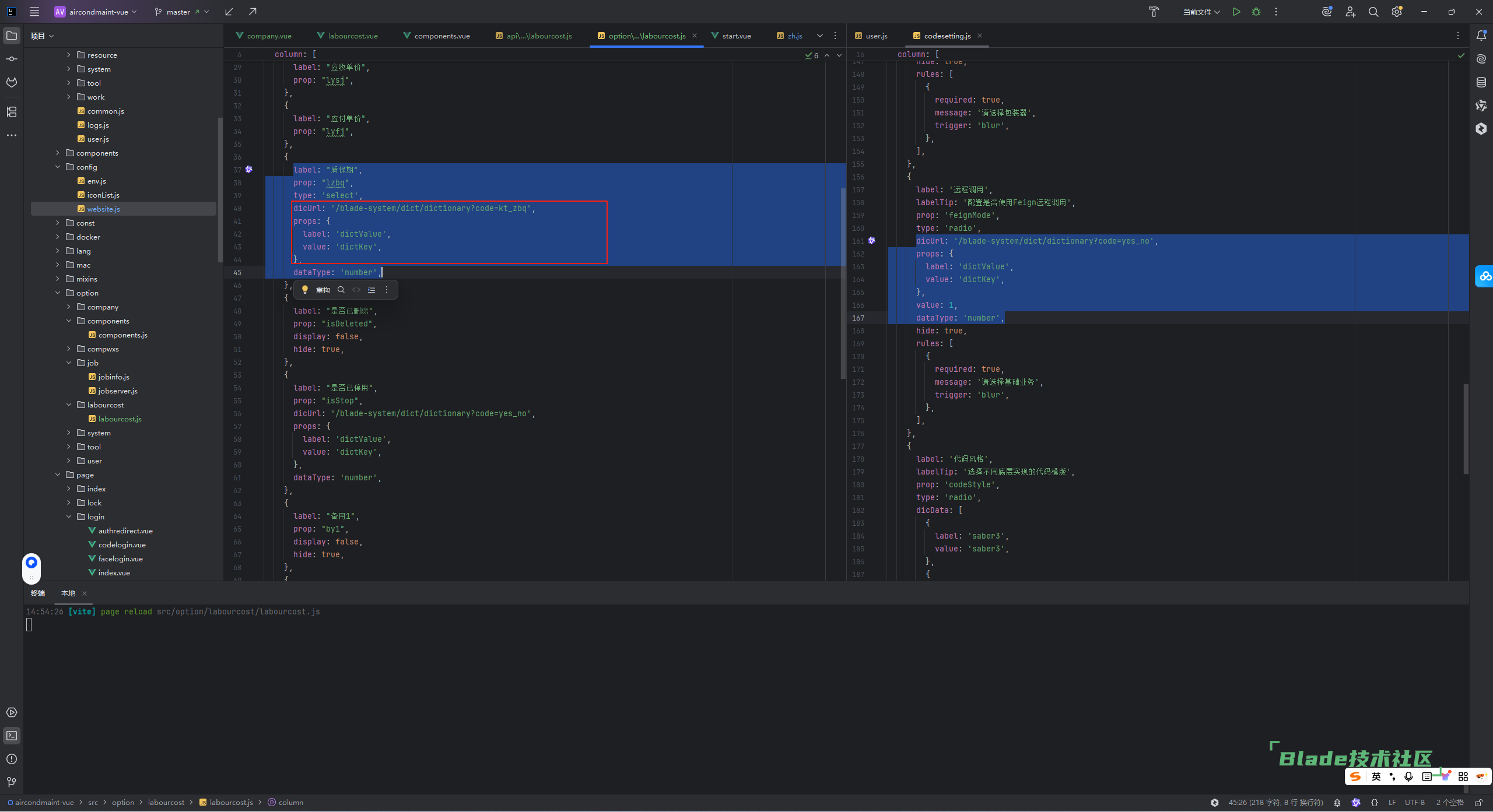Collapse the labourcost folder
The width and height of the screenshot is (1493, 812).
68,405
